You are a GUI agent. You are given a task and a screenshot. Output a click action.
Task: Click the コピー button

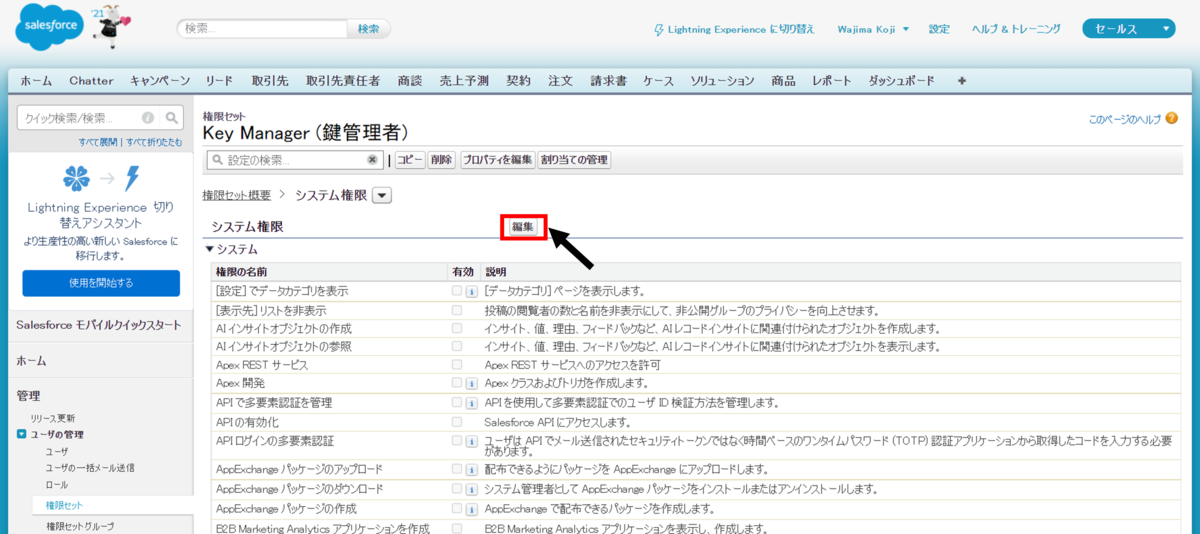pos(410,159)
